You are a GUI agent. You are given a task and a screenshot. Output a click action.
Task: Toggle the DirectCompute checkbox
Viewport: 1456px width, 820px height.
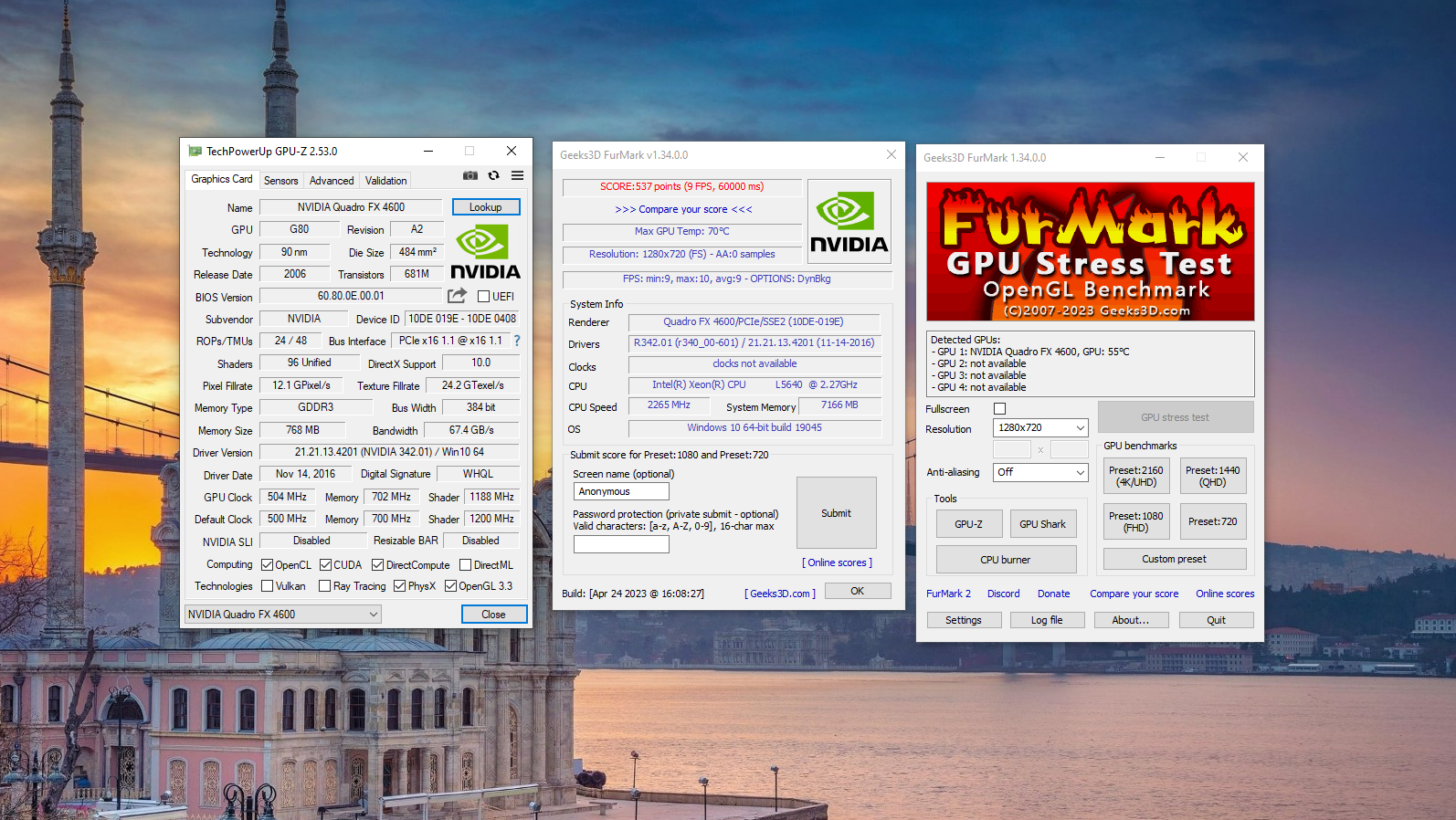(378, 565)
